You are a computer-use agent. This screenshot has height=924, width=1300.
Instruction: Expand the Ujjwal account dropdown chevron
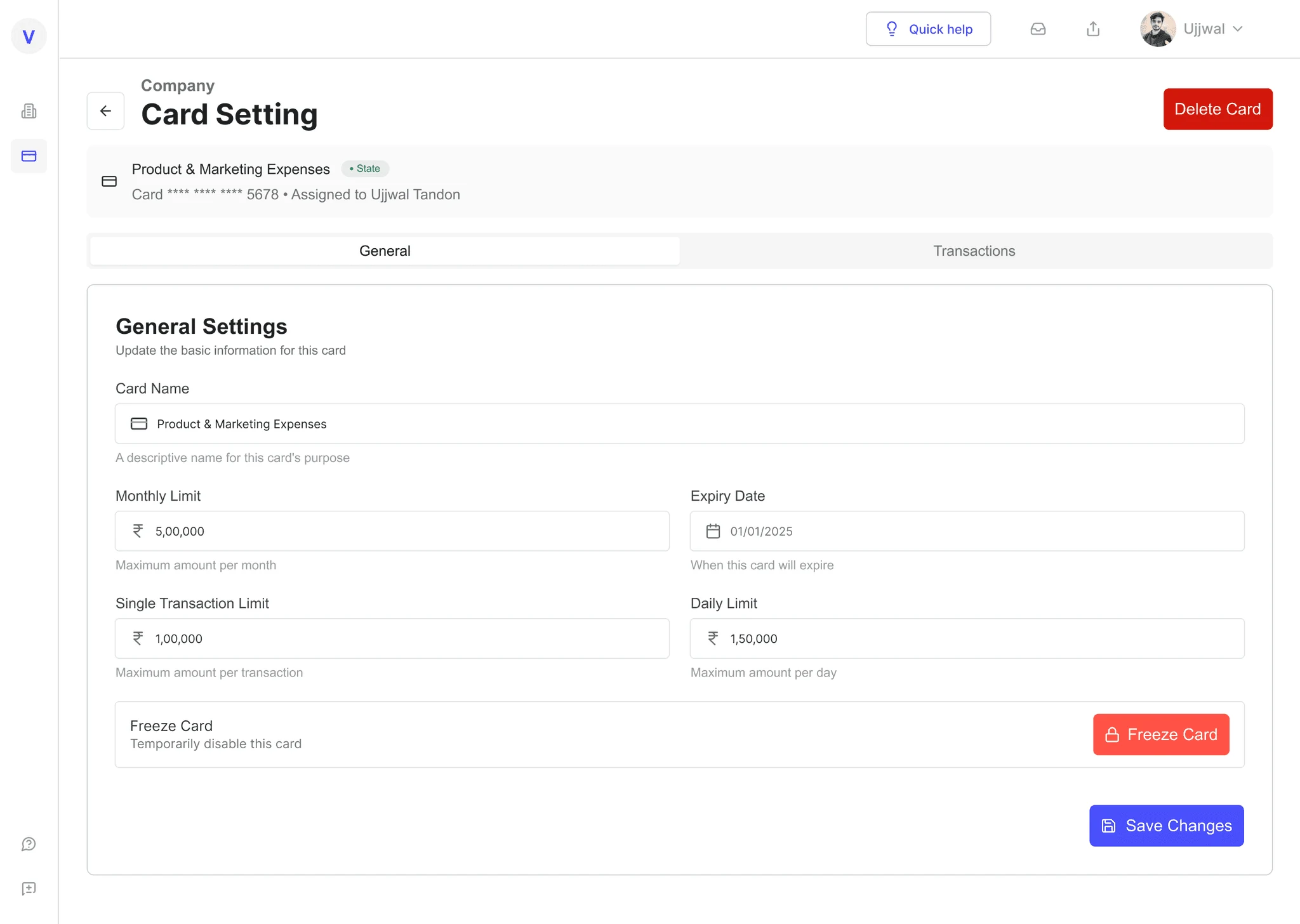click(x=1237, y=29)
